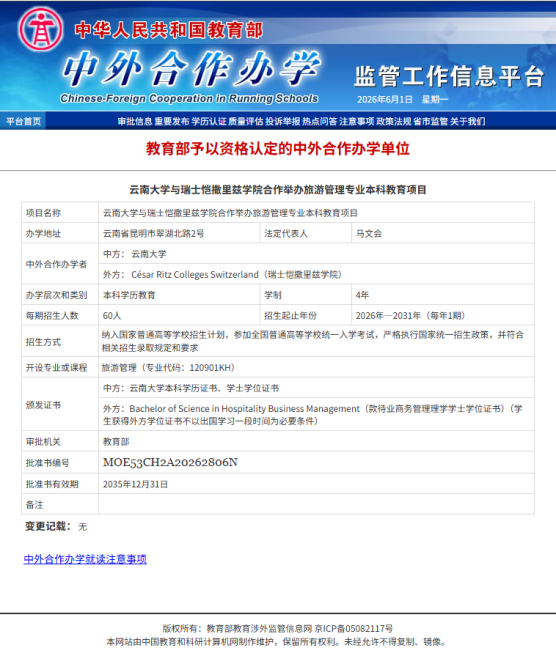The width and height of the screenshot is (556, 665).
Task: Click 注意事项 in navigation bar
Action: pos(357,122)
